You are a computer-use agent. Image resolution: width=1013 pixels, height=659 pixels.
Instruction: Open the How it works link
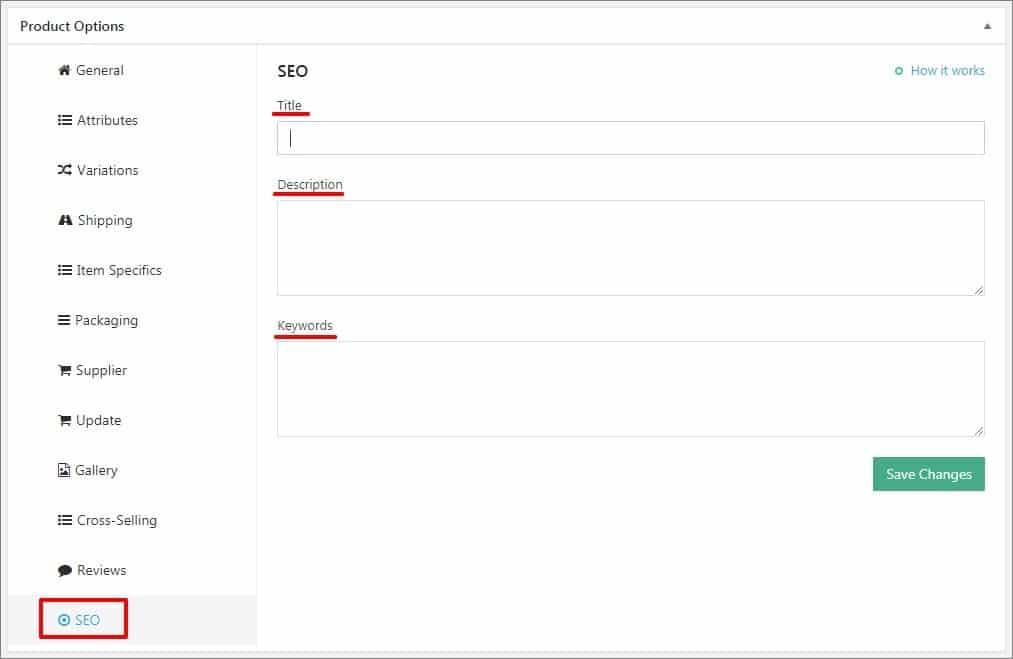(x=947, y=70)
